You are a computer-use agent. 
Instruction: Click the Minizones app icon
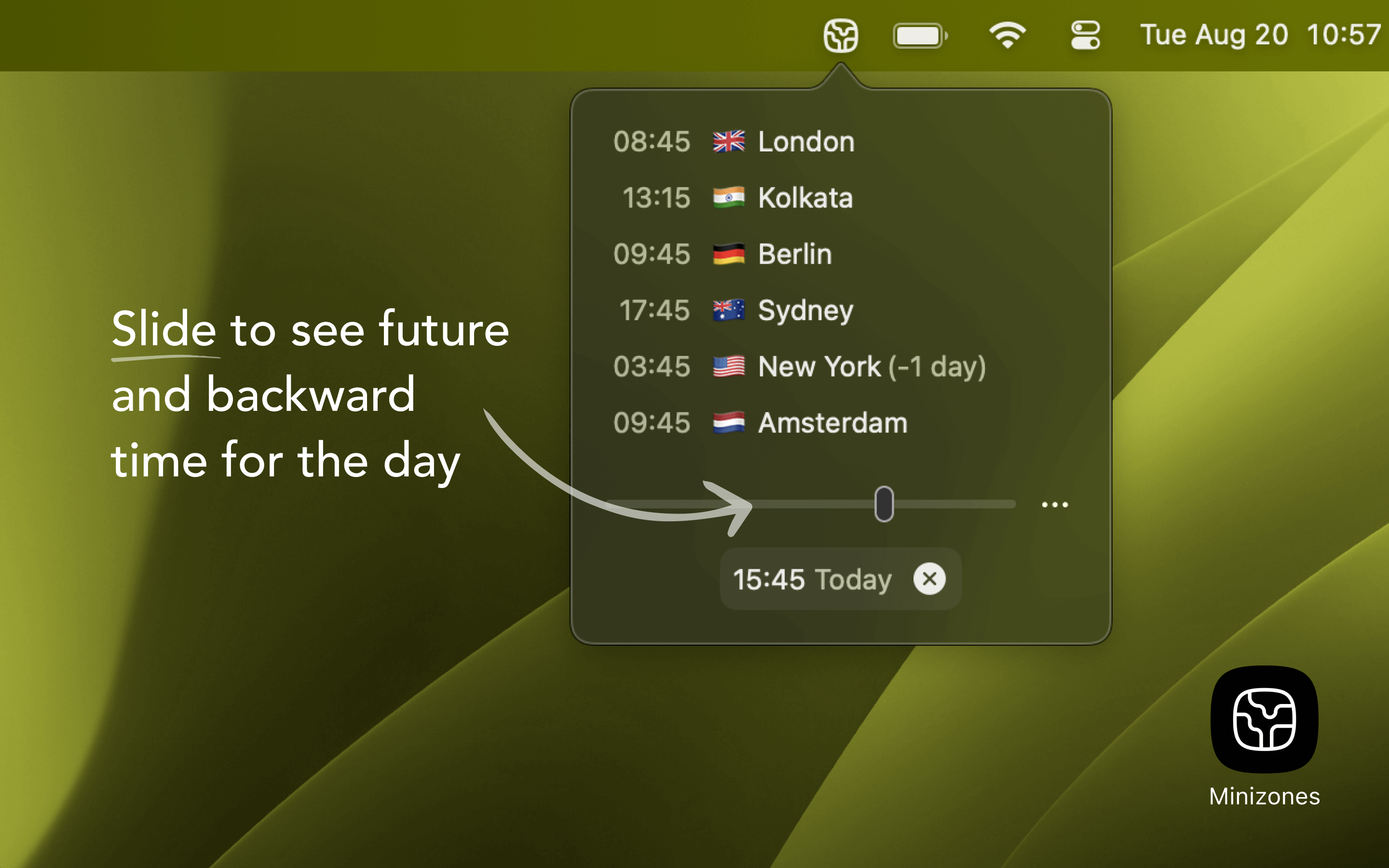1264,719
